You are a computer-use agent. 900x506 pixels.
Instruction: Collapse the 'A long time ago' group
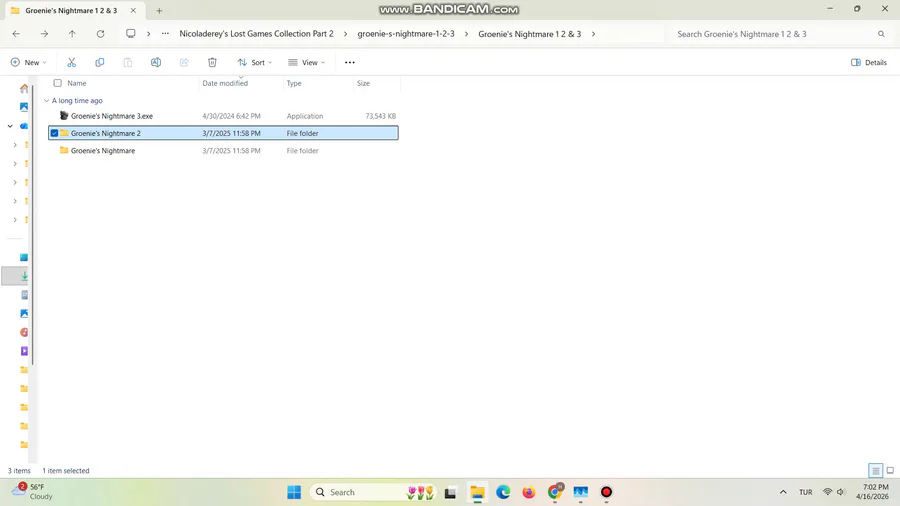[x=46, y=100]
